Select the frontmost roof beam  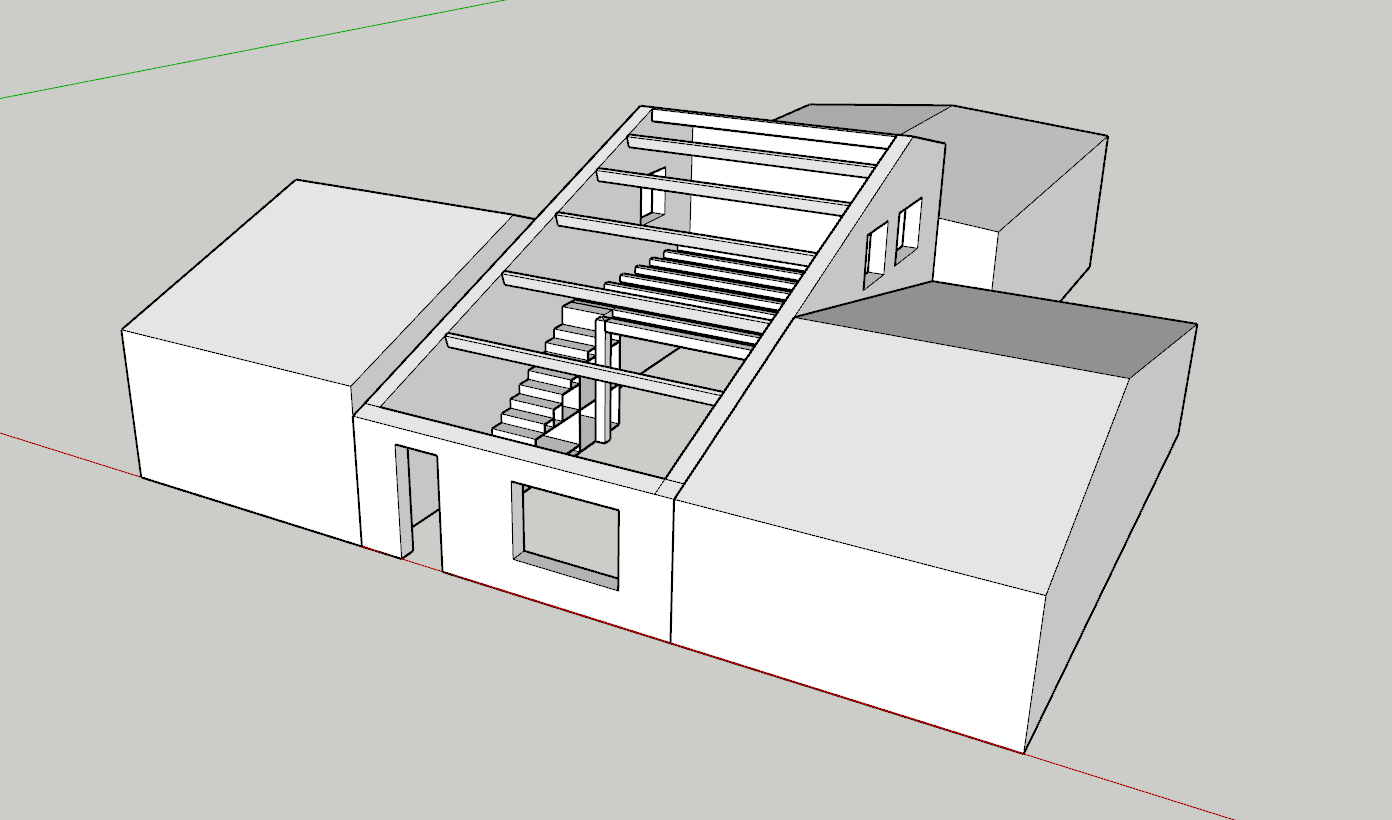point(580,365)
